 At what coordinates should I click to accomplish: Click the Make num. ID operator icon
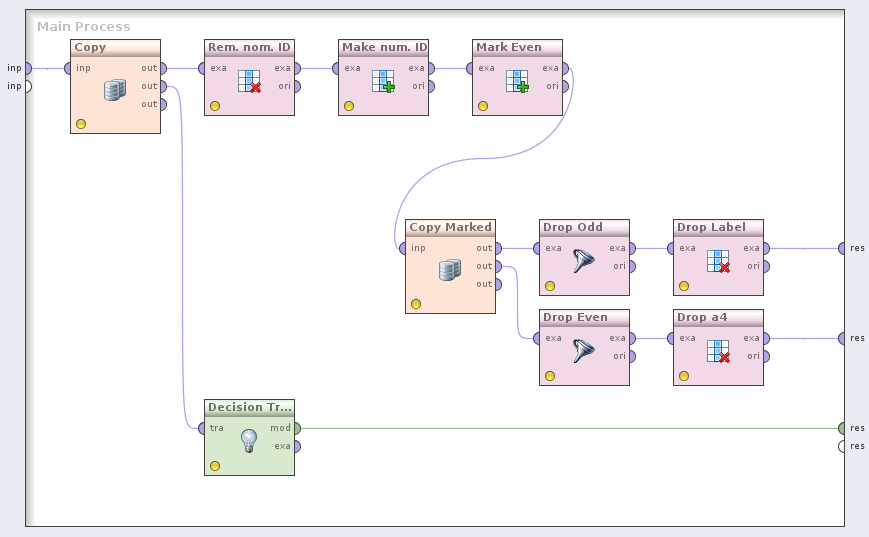(383, 81)
